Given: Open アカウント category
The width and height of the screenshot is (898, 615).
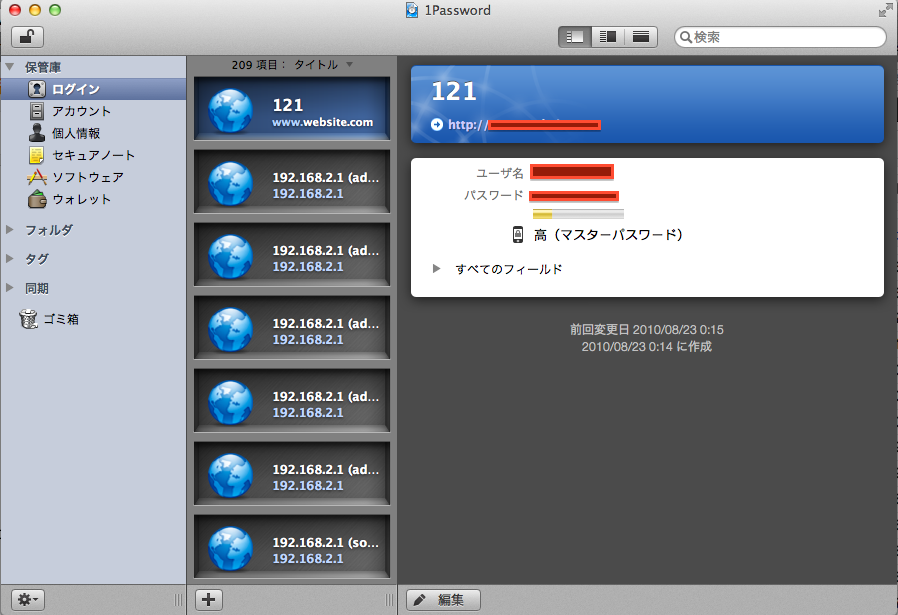Looking at the screenshot, I should coord(93,111).
